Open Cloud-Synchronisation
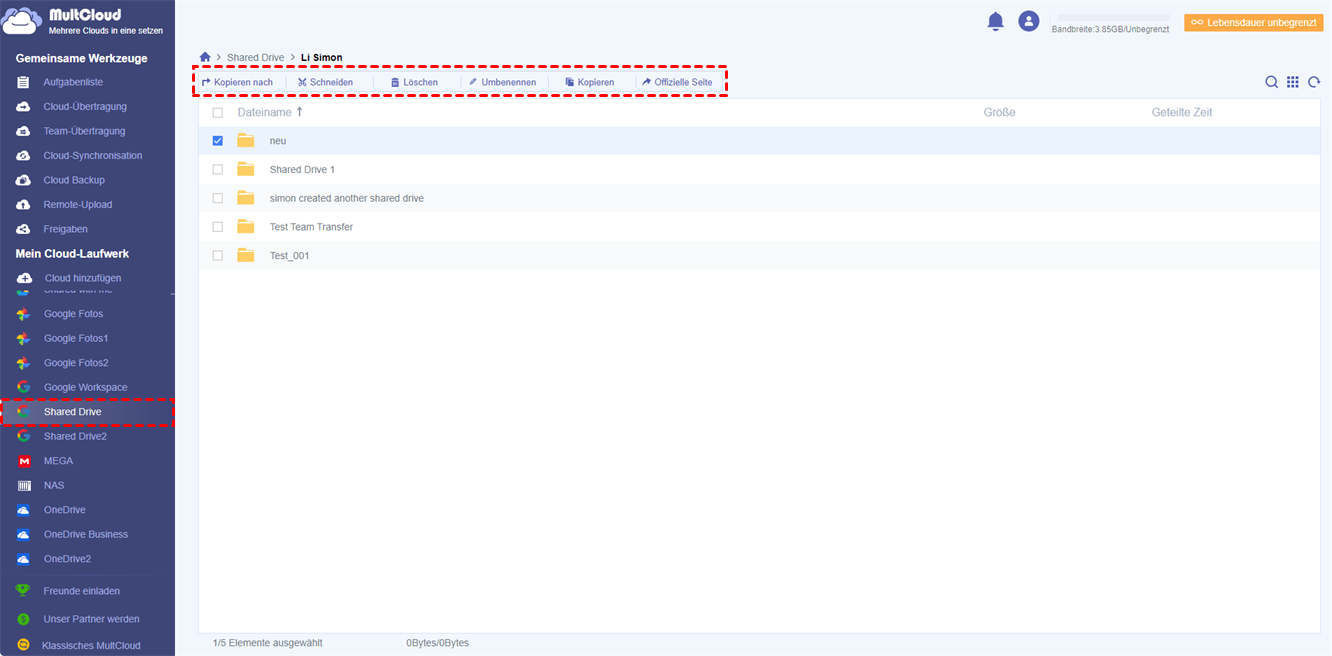The image size is (1332, 656). click(93, 156)
